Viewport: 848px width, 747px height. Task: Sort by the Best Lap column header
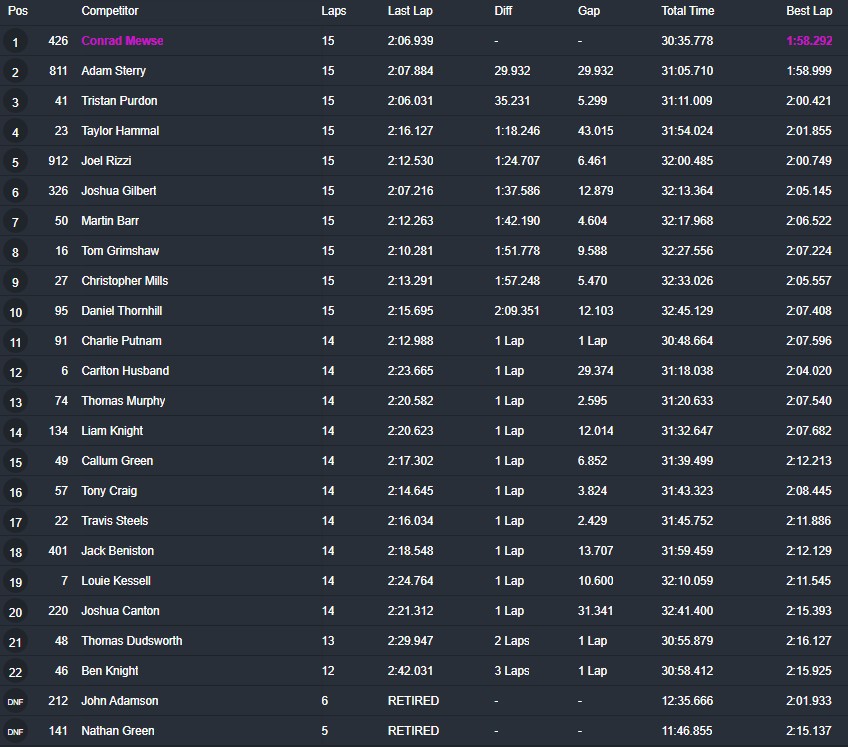click(809, 11)
